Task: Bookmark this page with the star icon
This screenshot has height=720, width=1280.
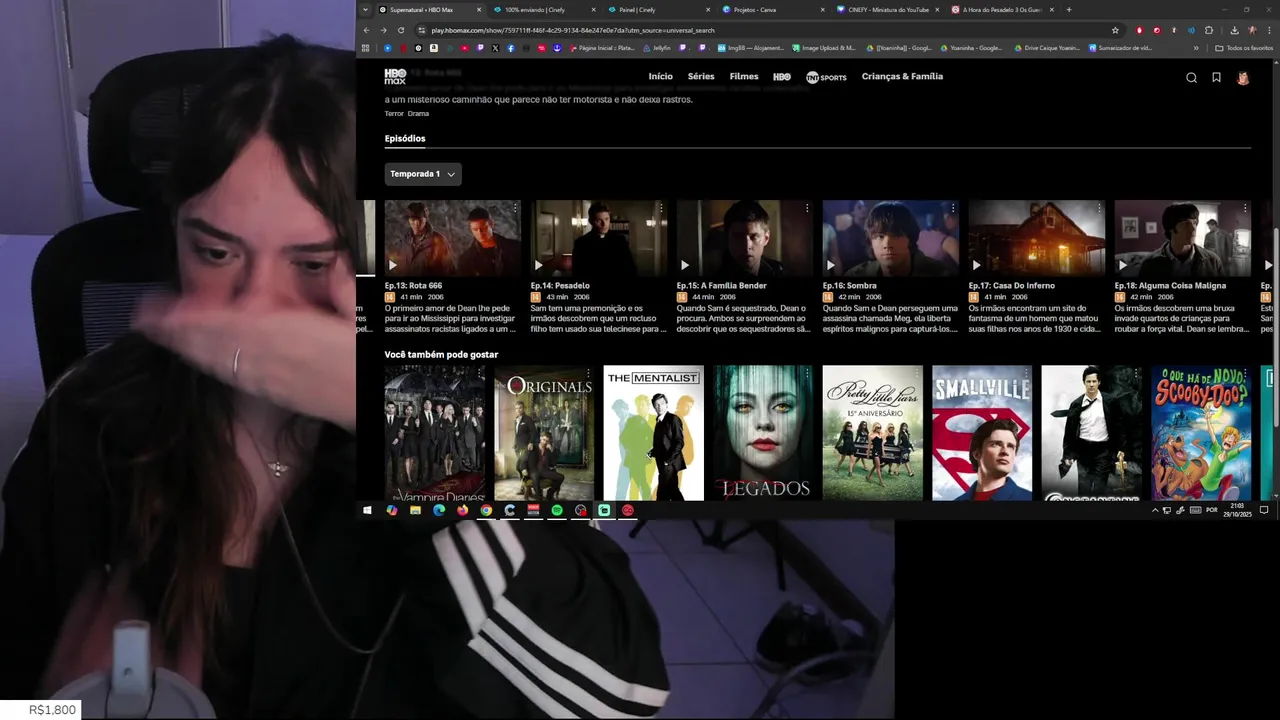Action: pyautogui.click(x=1115, y=30)
